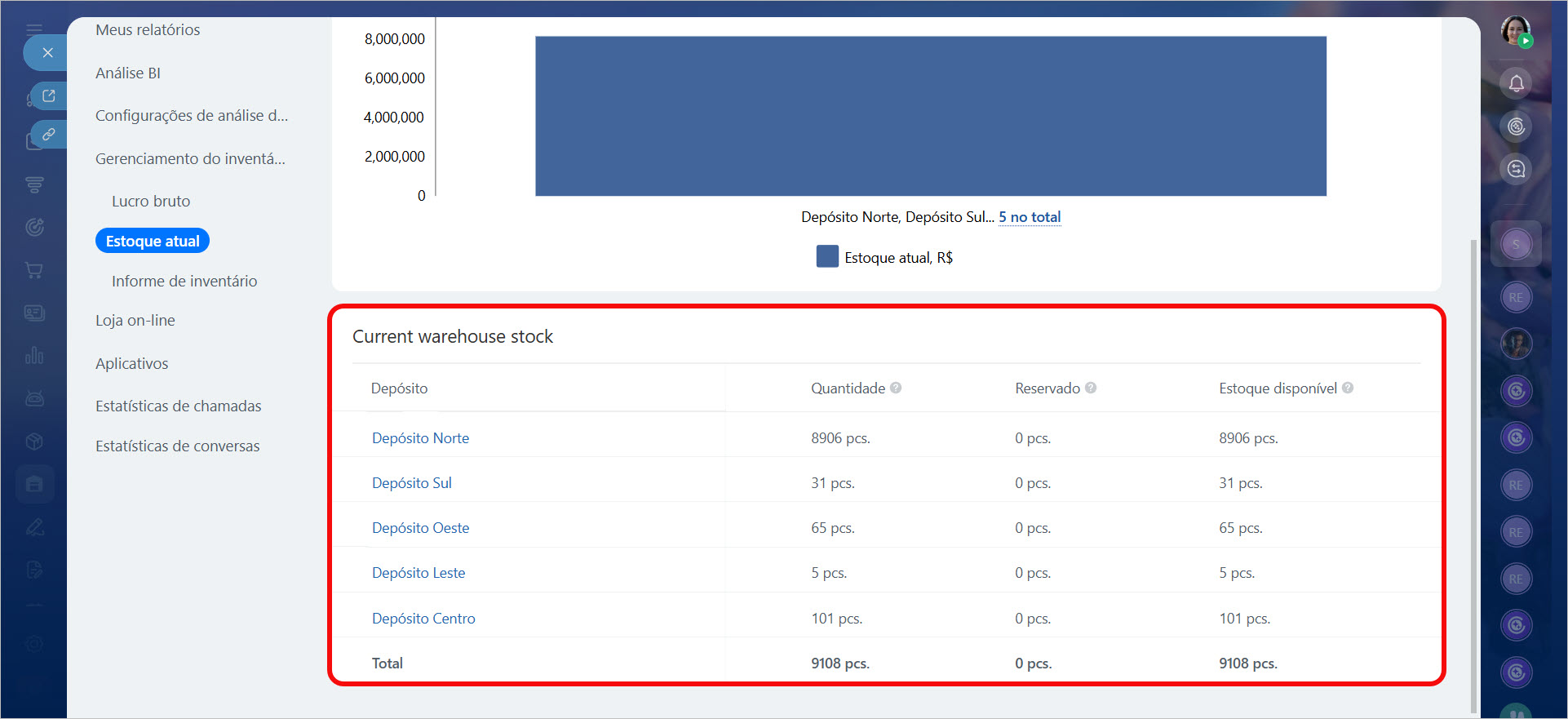Open Lucro bruto report
1568x719 pixels.
pos(151,202)
